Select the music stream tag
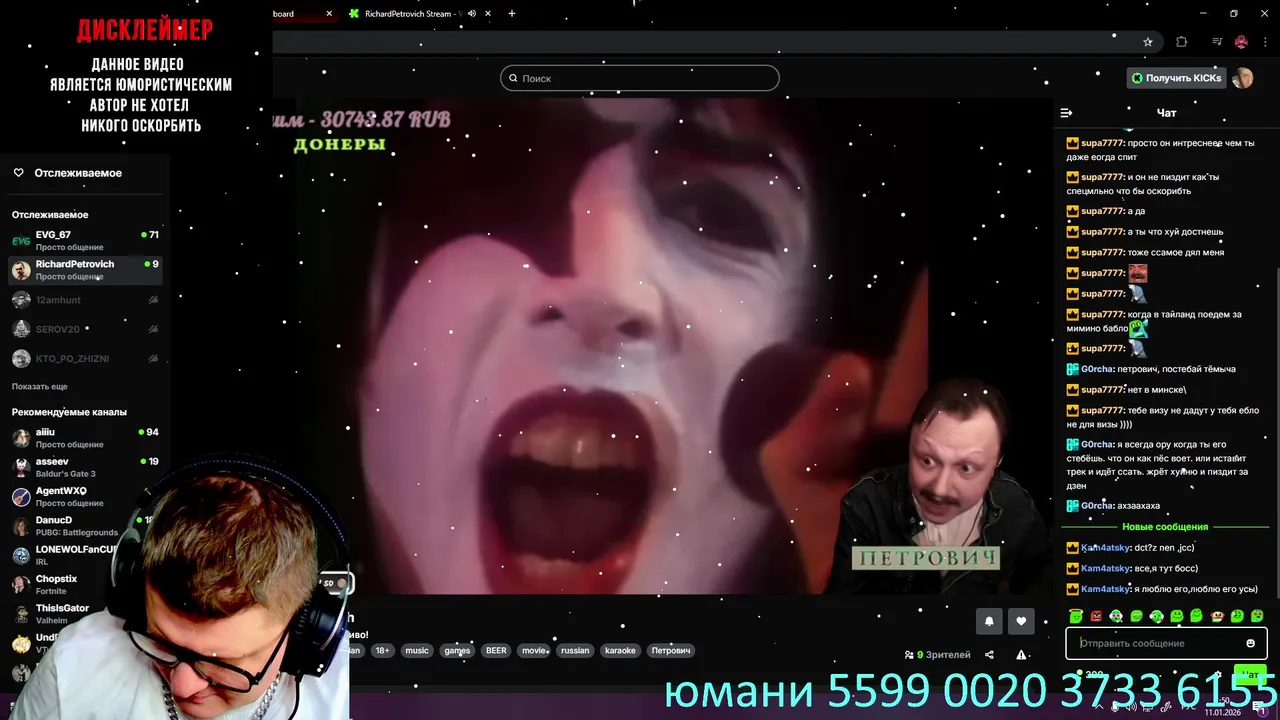 click(417, 650)
